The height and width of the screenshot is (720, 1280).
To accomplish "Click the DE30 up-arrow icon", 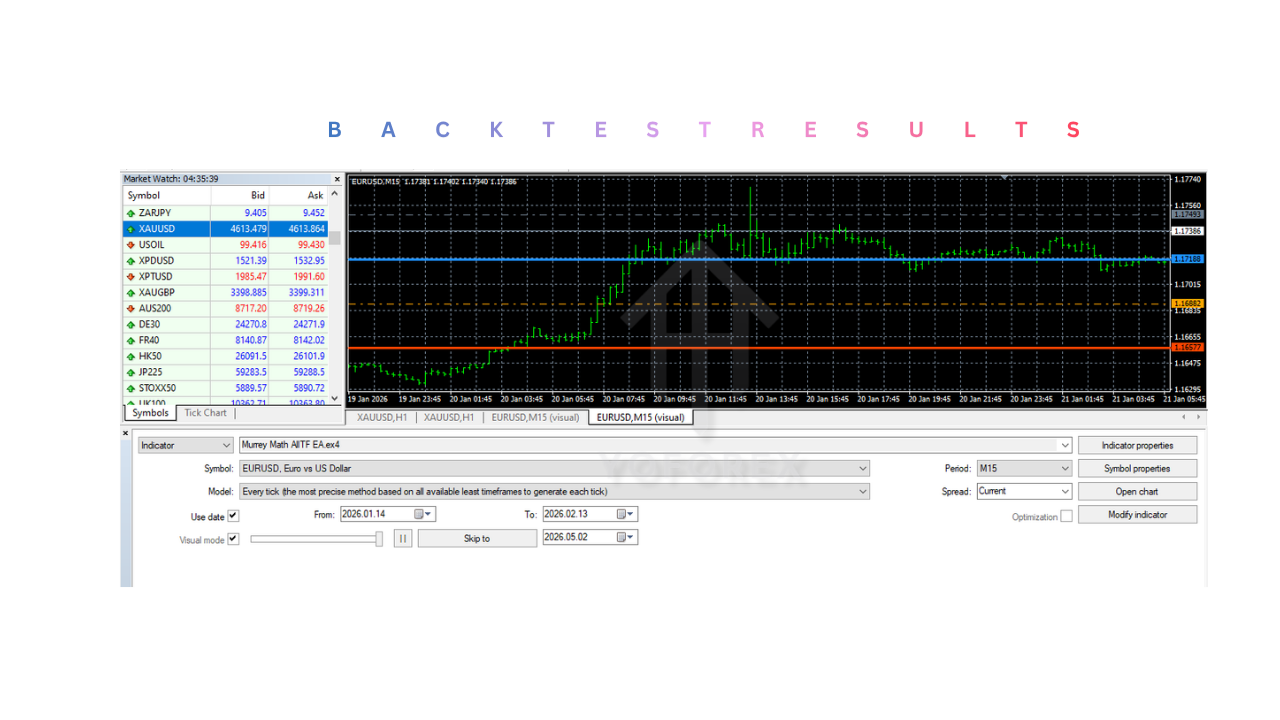I will (130, 325).
